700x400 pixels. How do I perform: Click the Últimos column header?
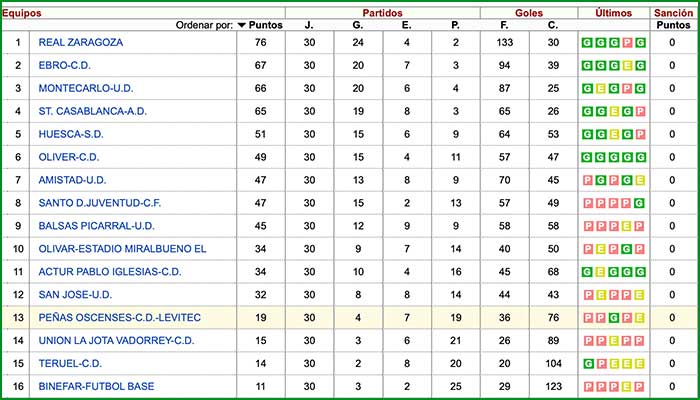(612, 12)
